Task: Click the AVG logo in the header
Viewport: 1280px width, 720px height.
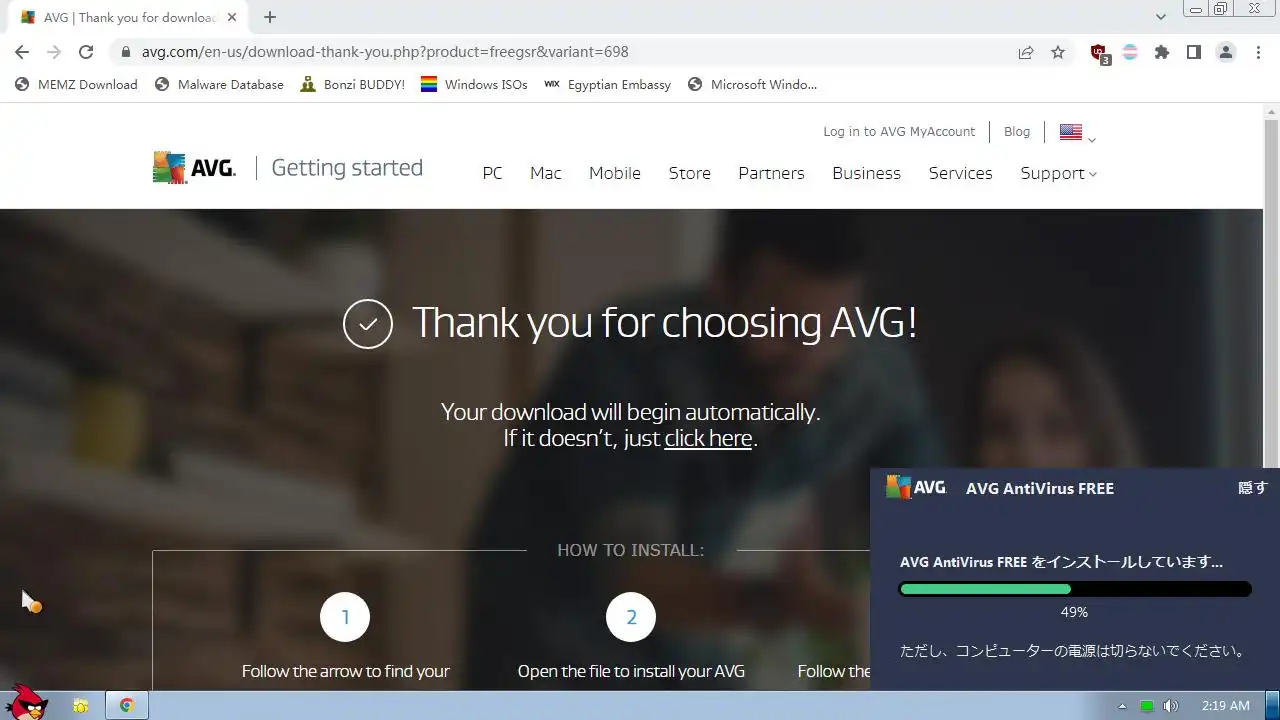Action: coord(194,168)
